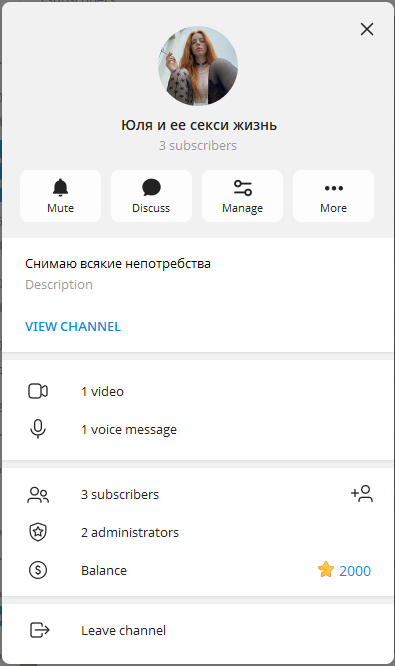Click the microphone icon

click(x=38, y=429)
